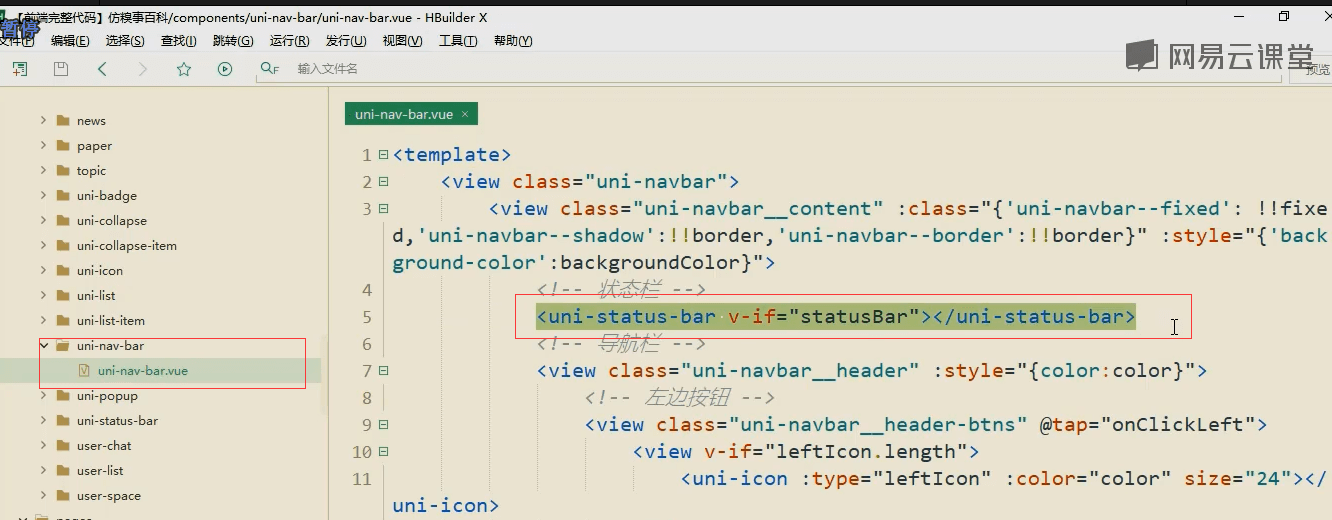Image resolution: width=1332 pixels, height=520 pixels.
Task: Fold the code block at line 9
Action: (x=383, y=424)
